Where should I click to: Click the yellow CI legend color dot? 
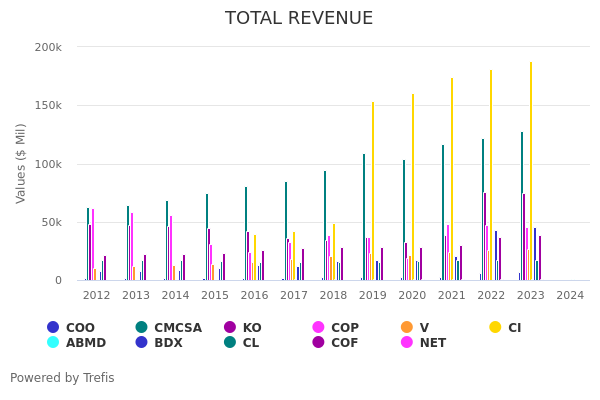[495, 327]
